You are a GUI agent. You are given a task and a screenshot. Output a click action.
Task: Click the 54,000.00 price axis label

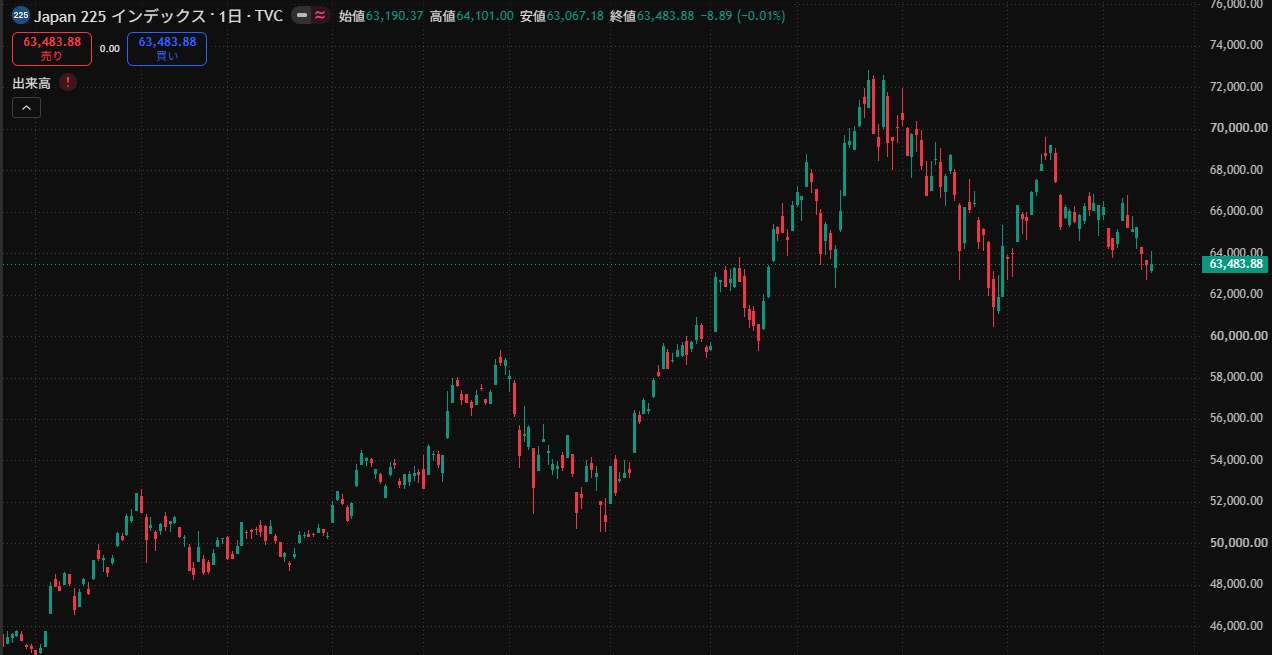point(1238,460)
